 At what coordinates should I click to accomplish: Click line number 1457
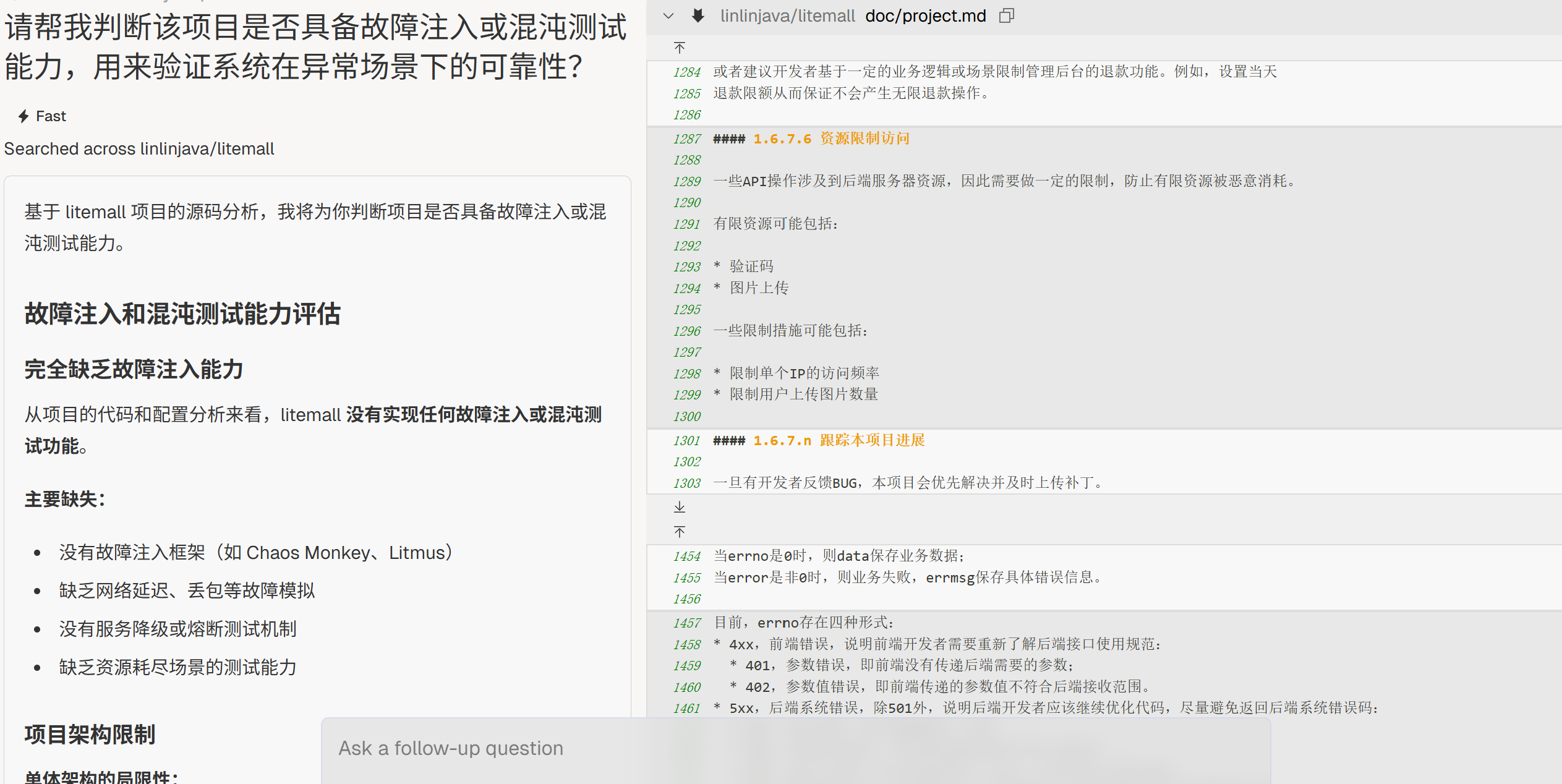(686, 623)
